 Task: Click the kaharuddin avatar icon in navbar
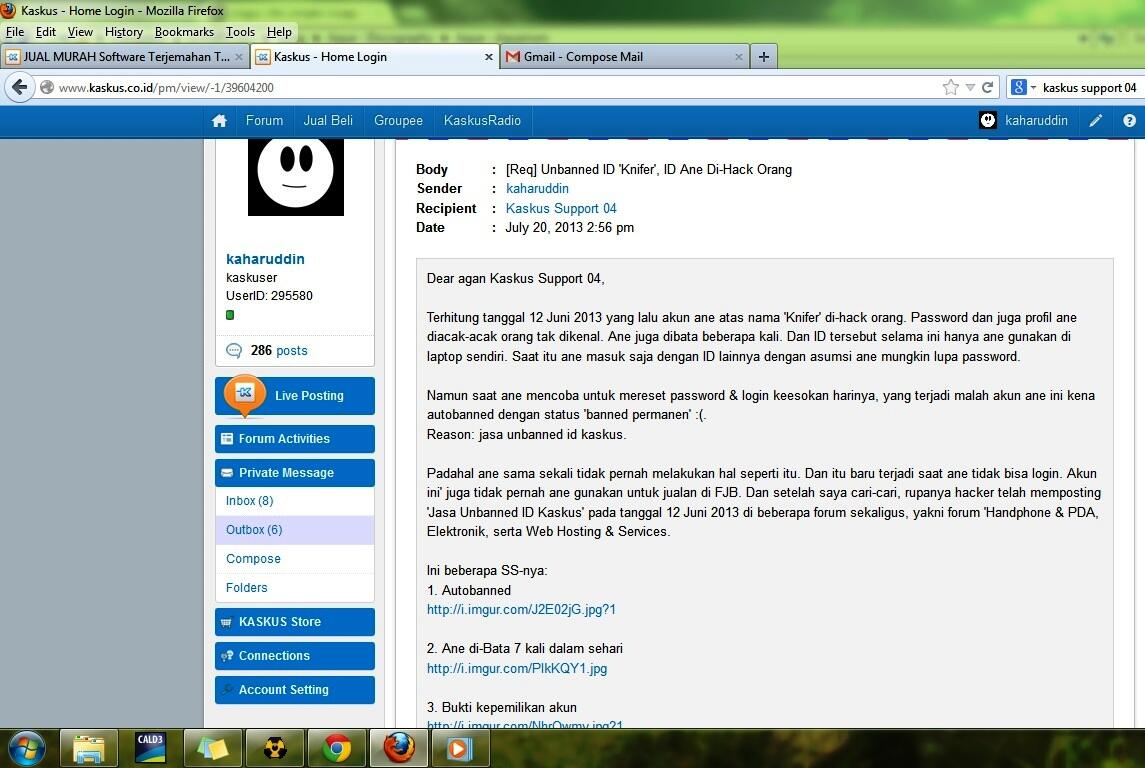987,120
